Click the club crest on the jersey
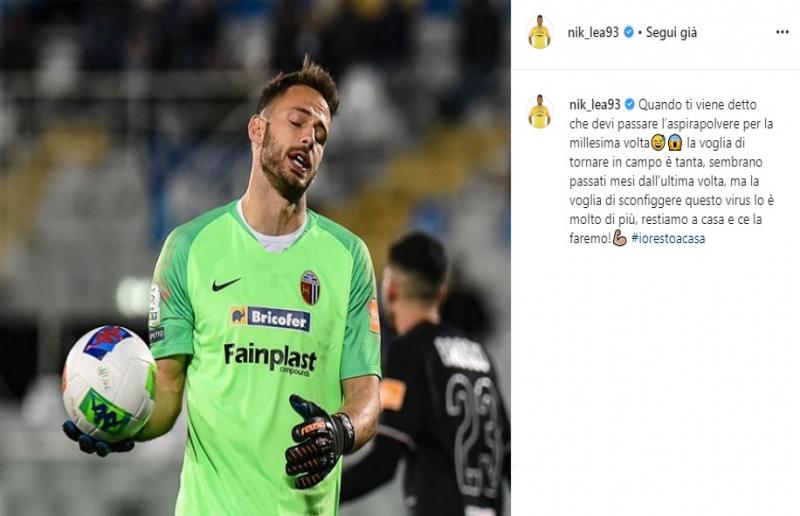 pyautogui.click(x=310, y=287)
